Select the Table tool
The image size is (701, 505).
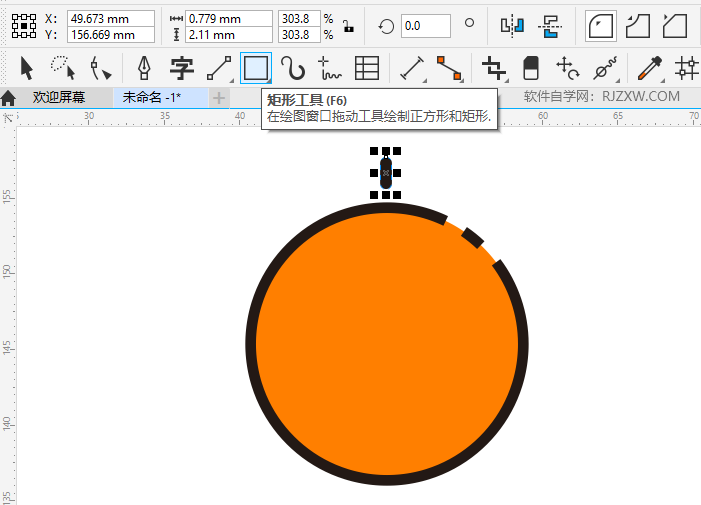[x=367, y=68]
